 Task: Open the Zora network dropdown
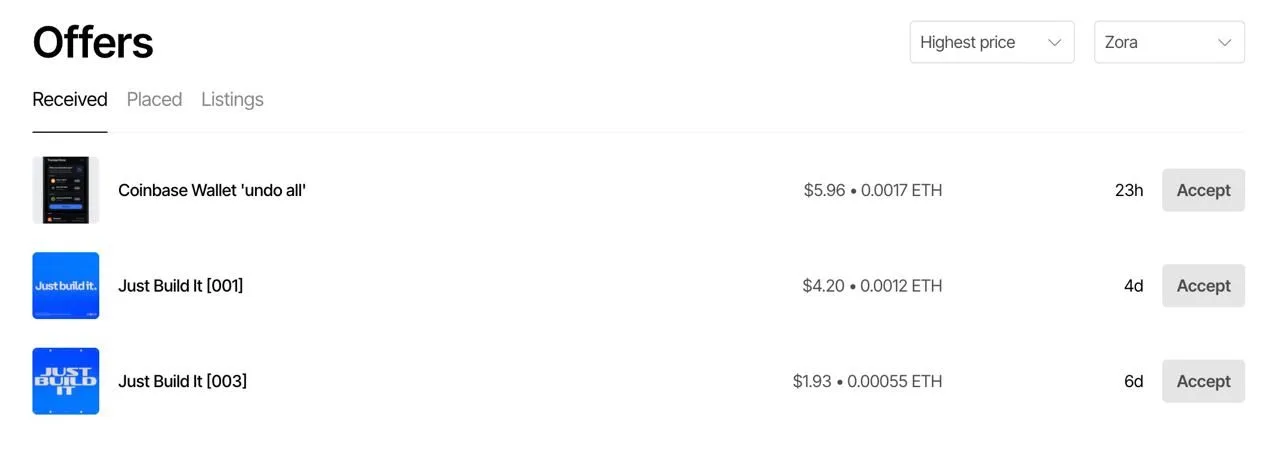click(x=1168, y=42)
